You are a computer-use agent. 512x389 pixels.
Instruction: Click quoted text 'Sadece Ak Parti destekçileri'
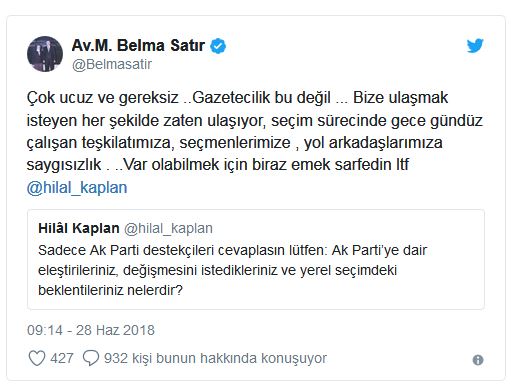pos(126,250)
